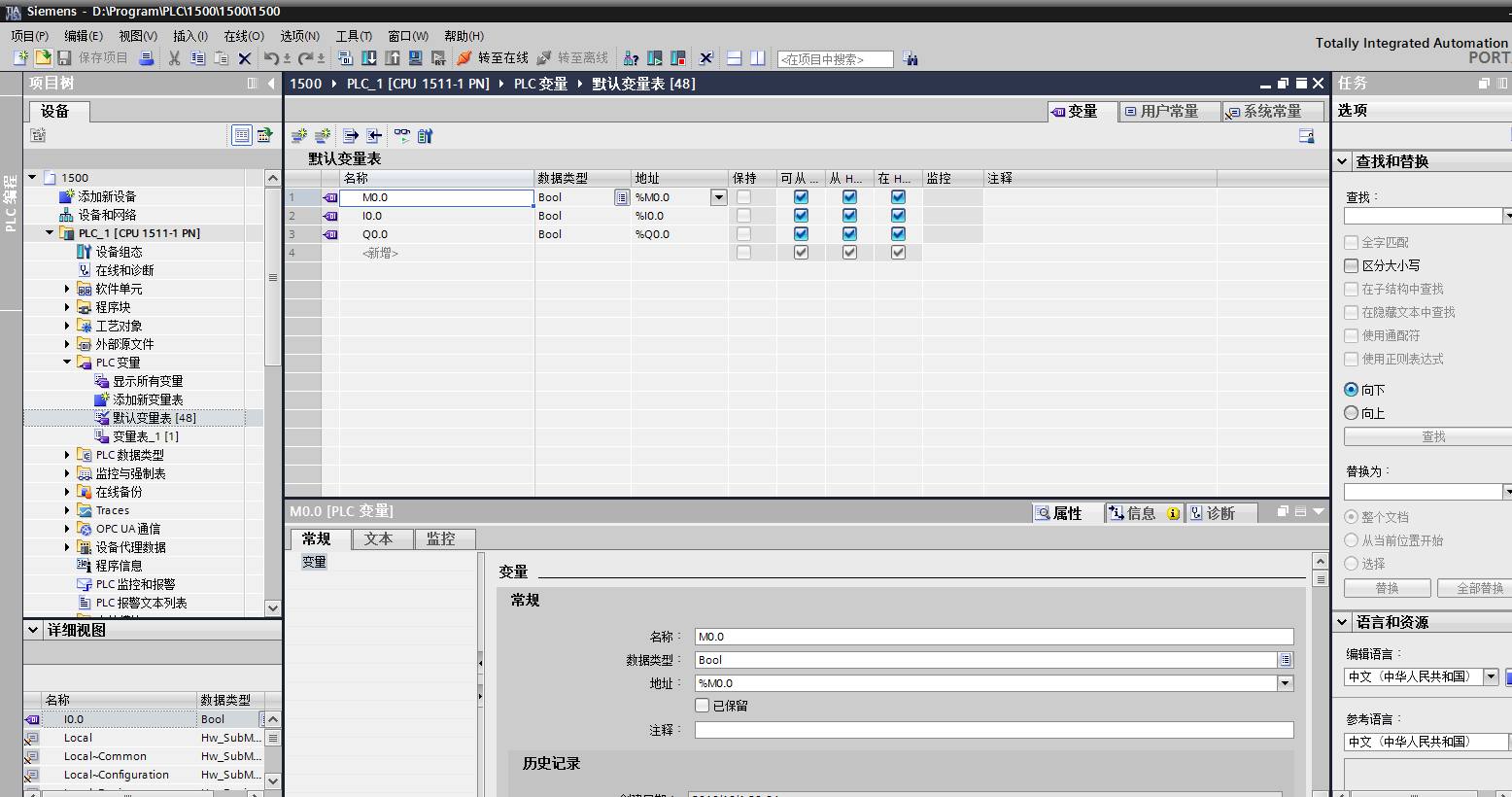The image size is (1512, 797).
Task: Monitor all tags with the glasses icon
Action: [401, 136]
